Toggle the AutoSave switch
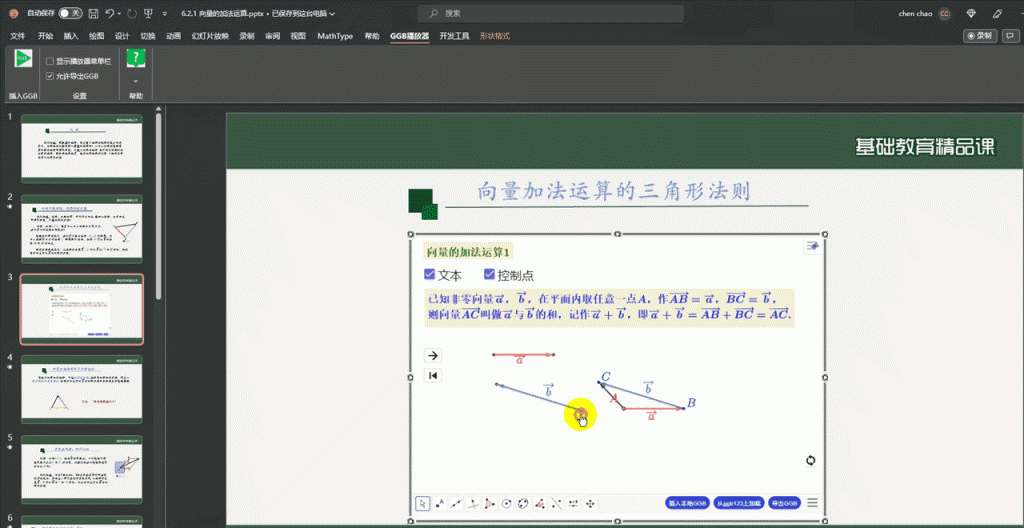The height and width of the screenshot is (528, 1024). point(70,13)
